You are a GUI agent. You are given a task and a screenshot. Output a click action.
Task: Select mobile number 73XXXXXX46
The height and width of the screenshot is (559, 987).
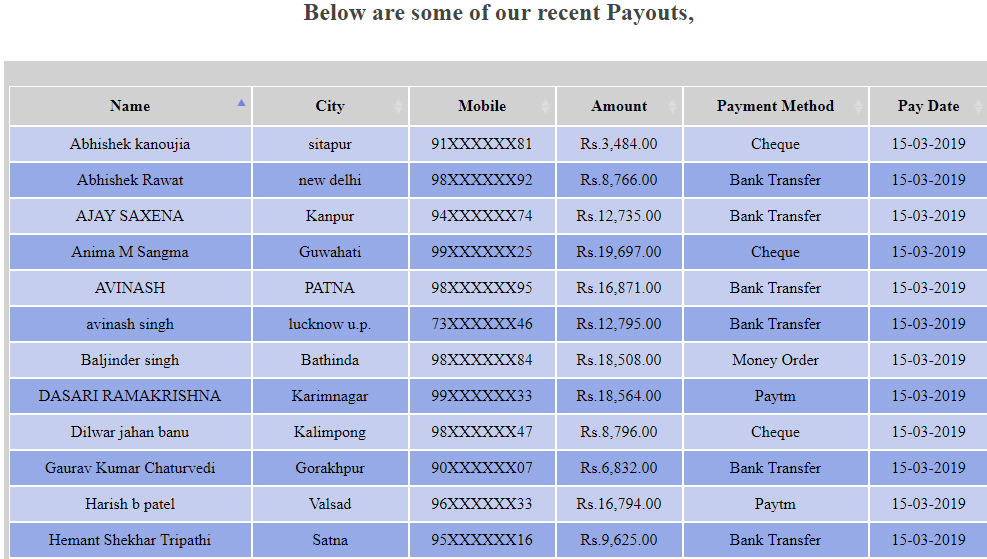[482, 324]
